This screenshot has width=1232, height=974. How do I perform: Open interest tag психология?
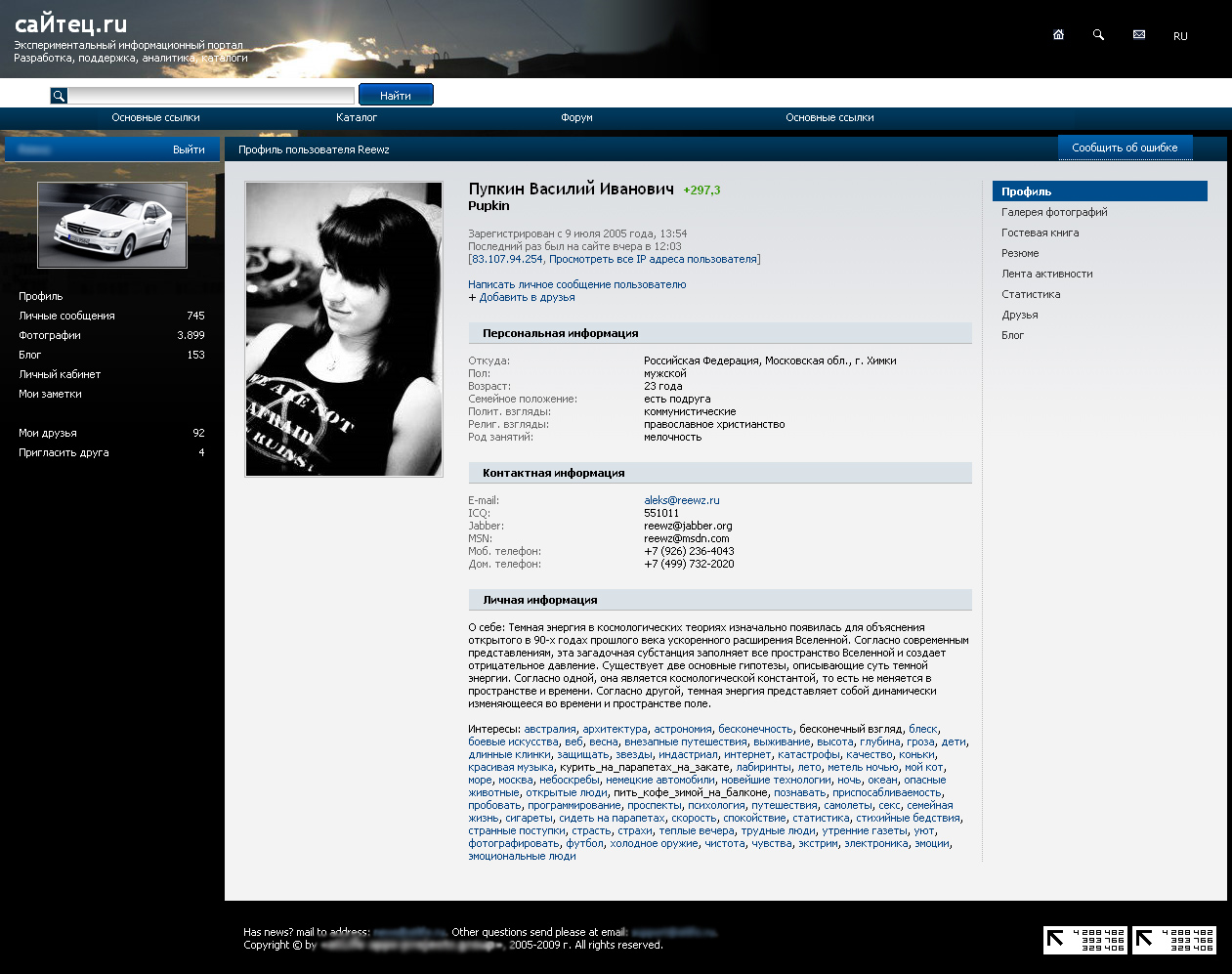click(716, 805)
